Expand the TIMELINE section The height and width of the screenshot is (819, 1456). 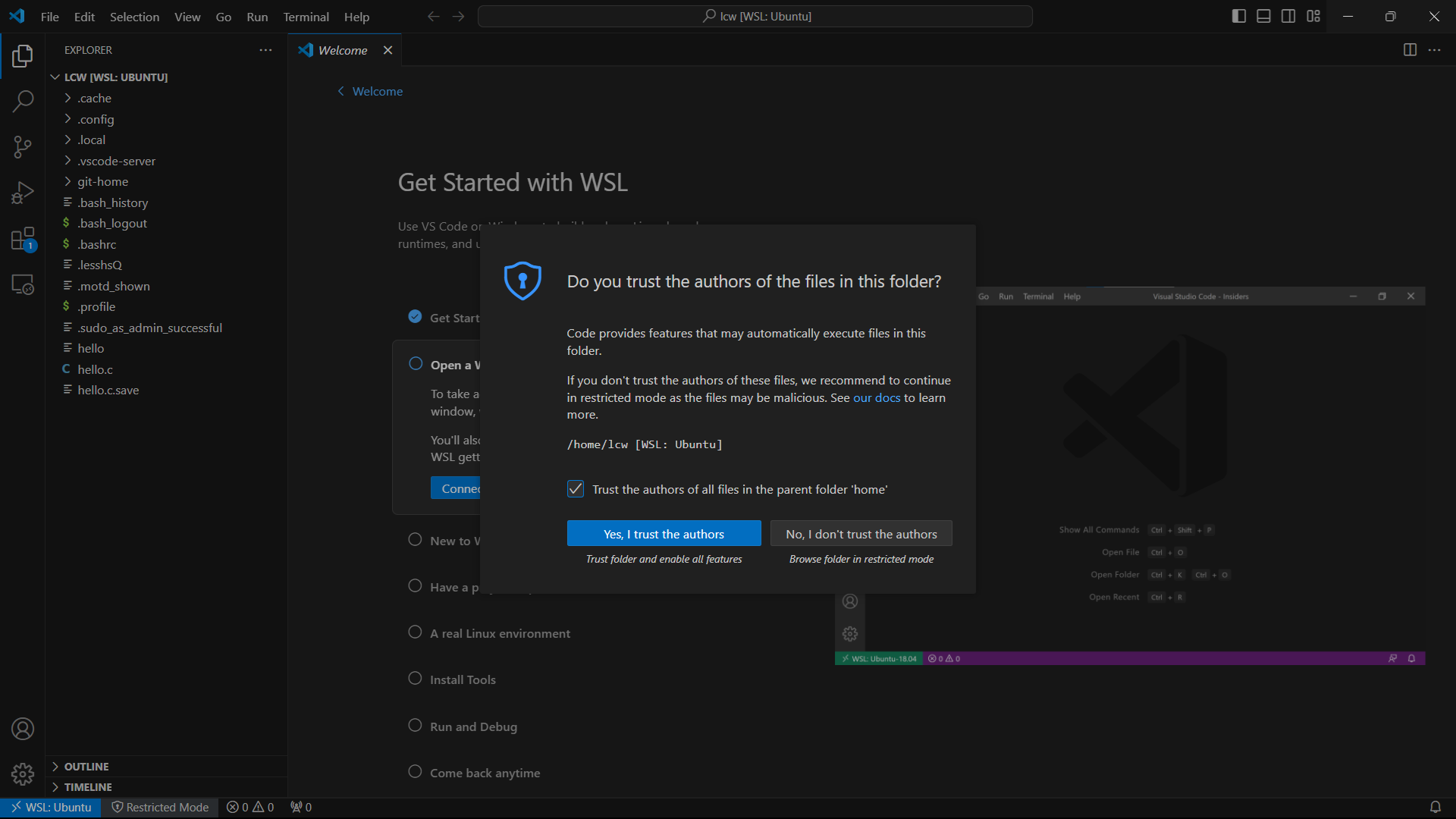(88, 787)
